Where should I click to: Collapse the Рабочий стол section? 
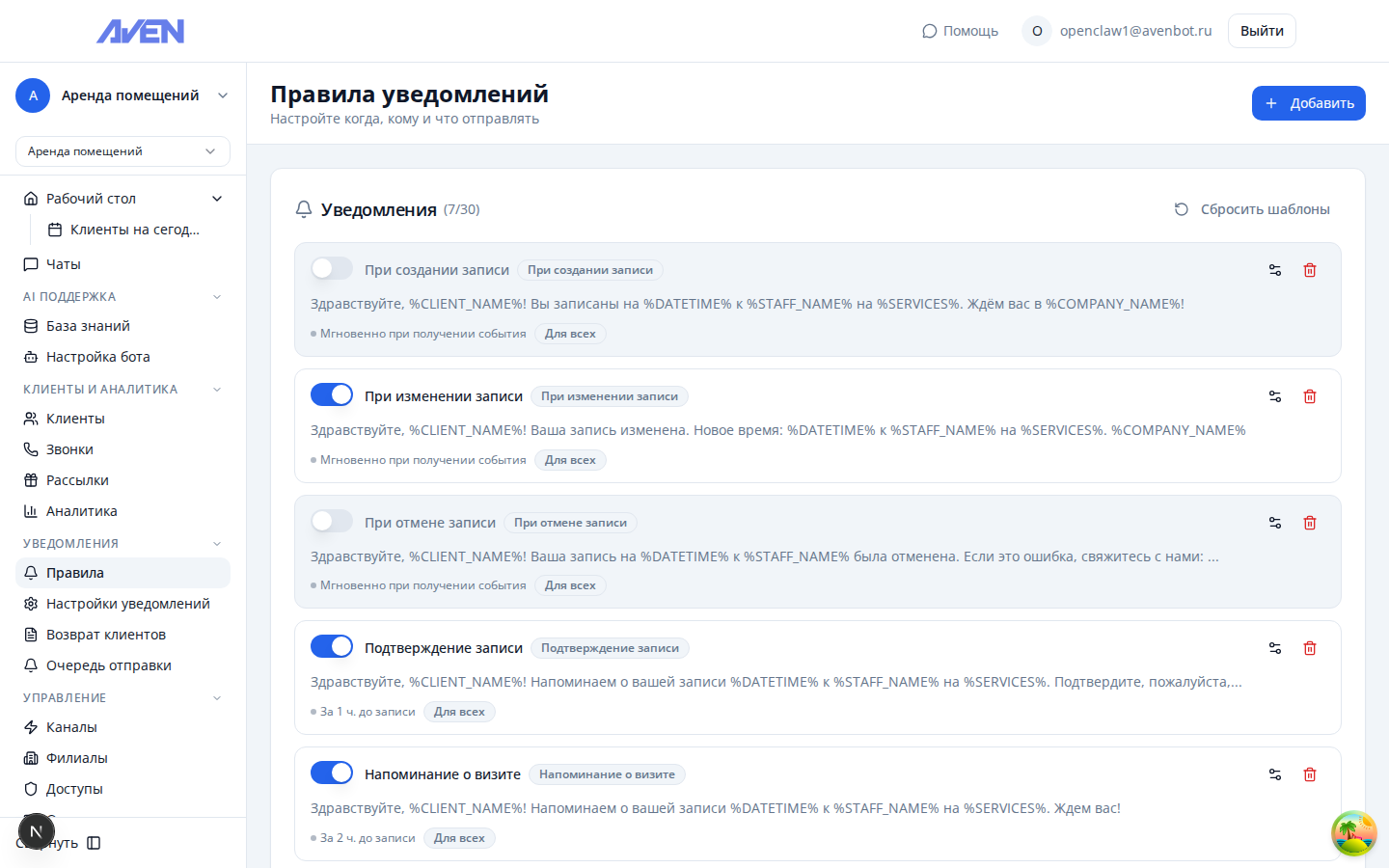point(219,198)
